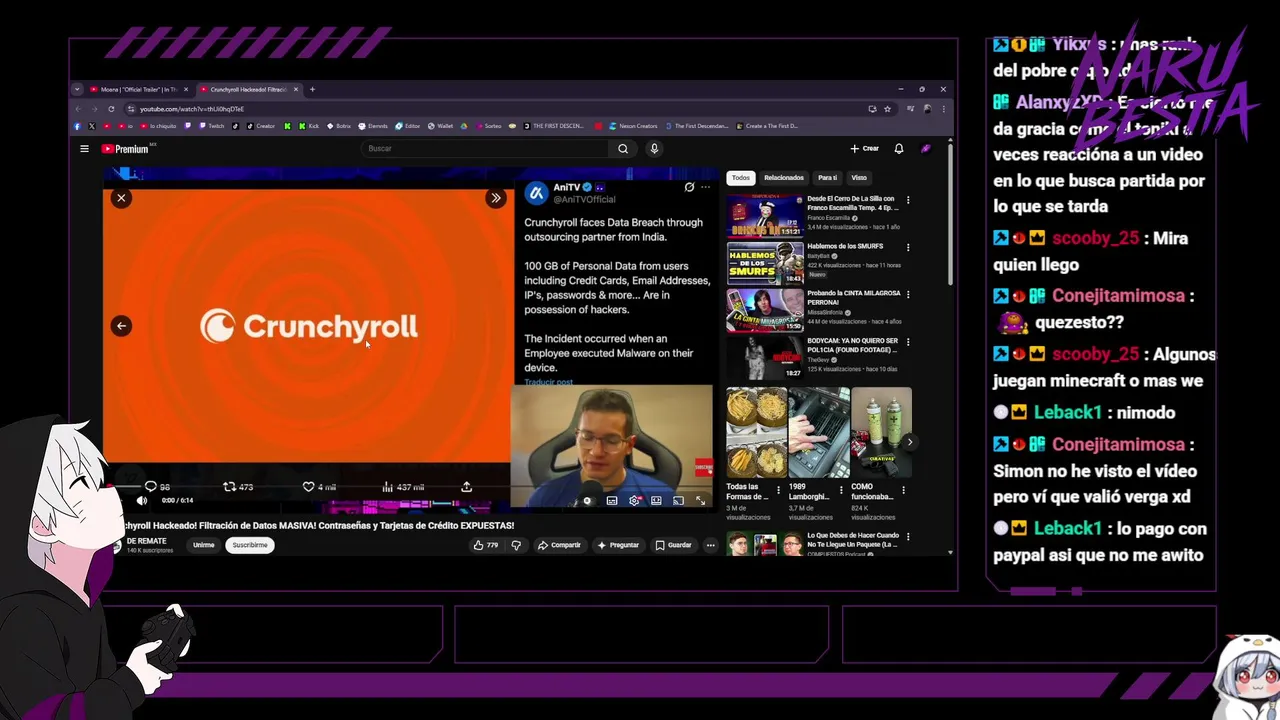Viewport: 1280px width, 720px height.
Task: Toggle subtitles in the video player
Action: coord(612,500)
